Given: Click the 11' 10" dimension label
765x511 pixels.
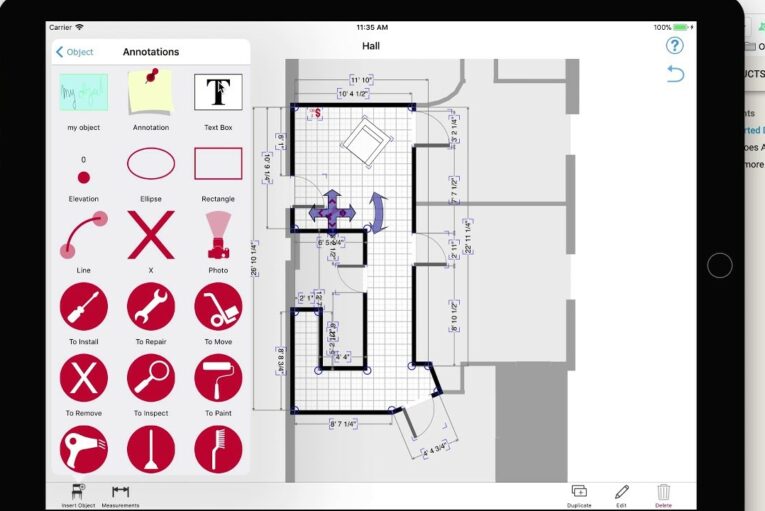Looking at the screenshot, I should tap(362, 80).
